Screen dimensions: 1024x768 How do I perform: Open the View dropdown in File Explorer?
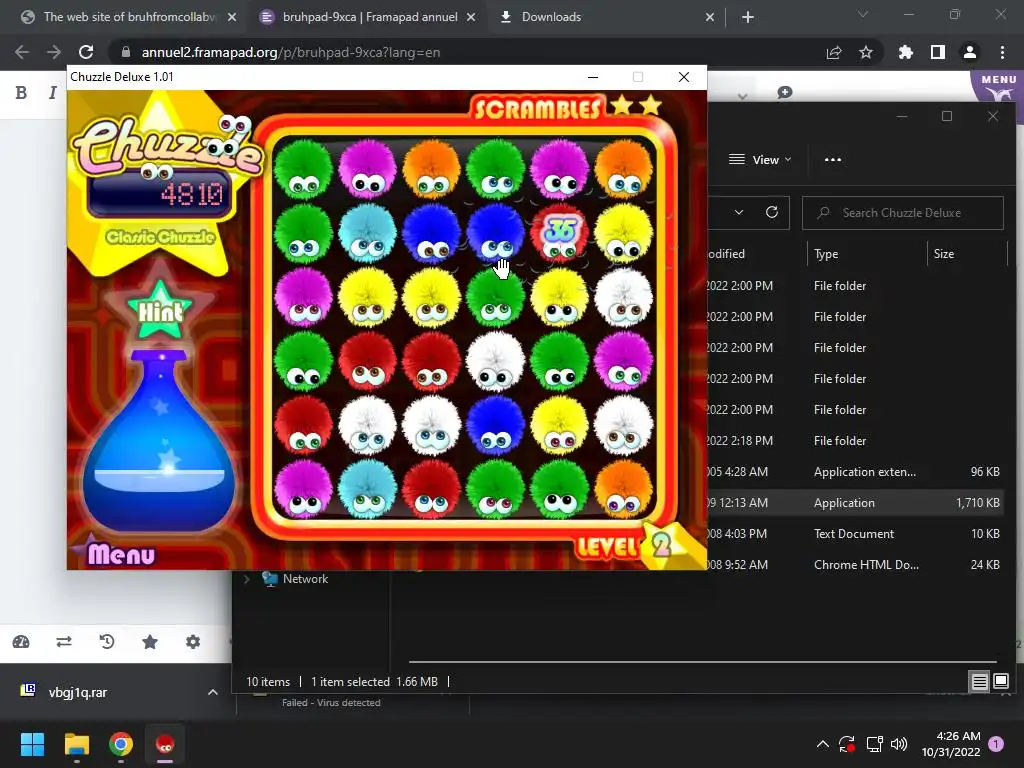pos(760,159)
